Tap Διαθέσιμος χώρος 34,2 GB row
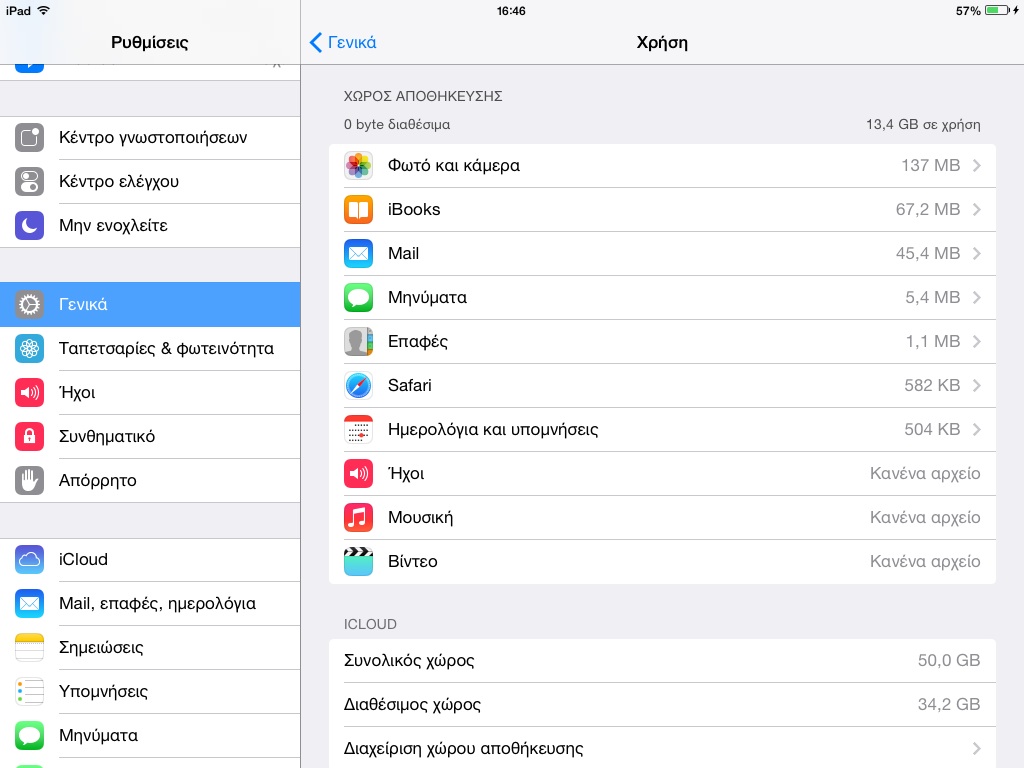The width and height of the screenshot is (1024, 768). coord(662,705)
